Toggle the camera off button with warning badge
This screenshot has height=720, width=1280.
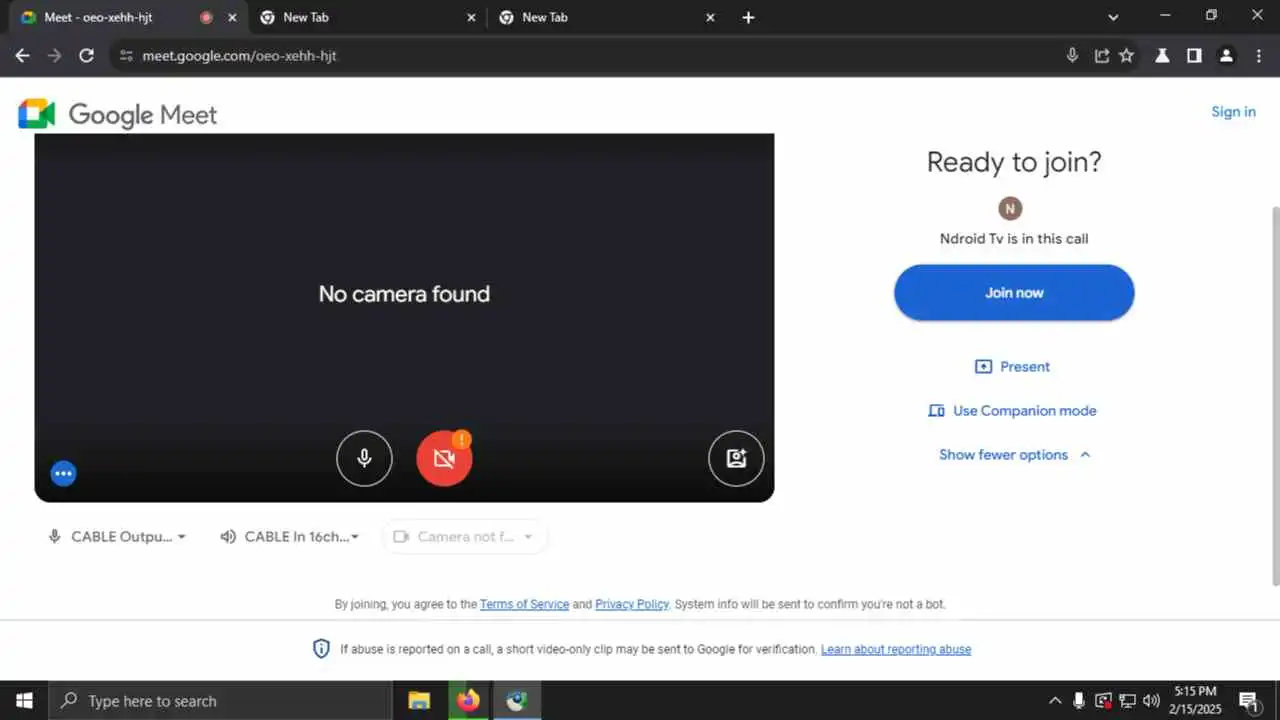click(x=444, y=458)
